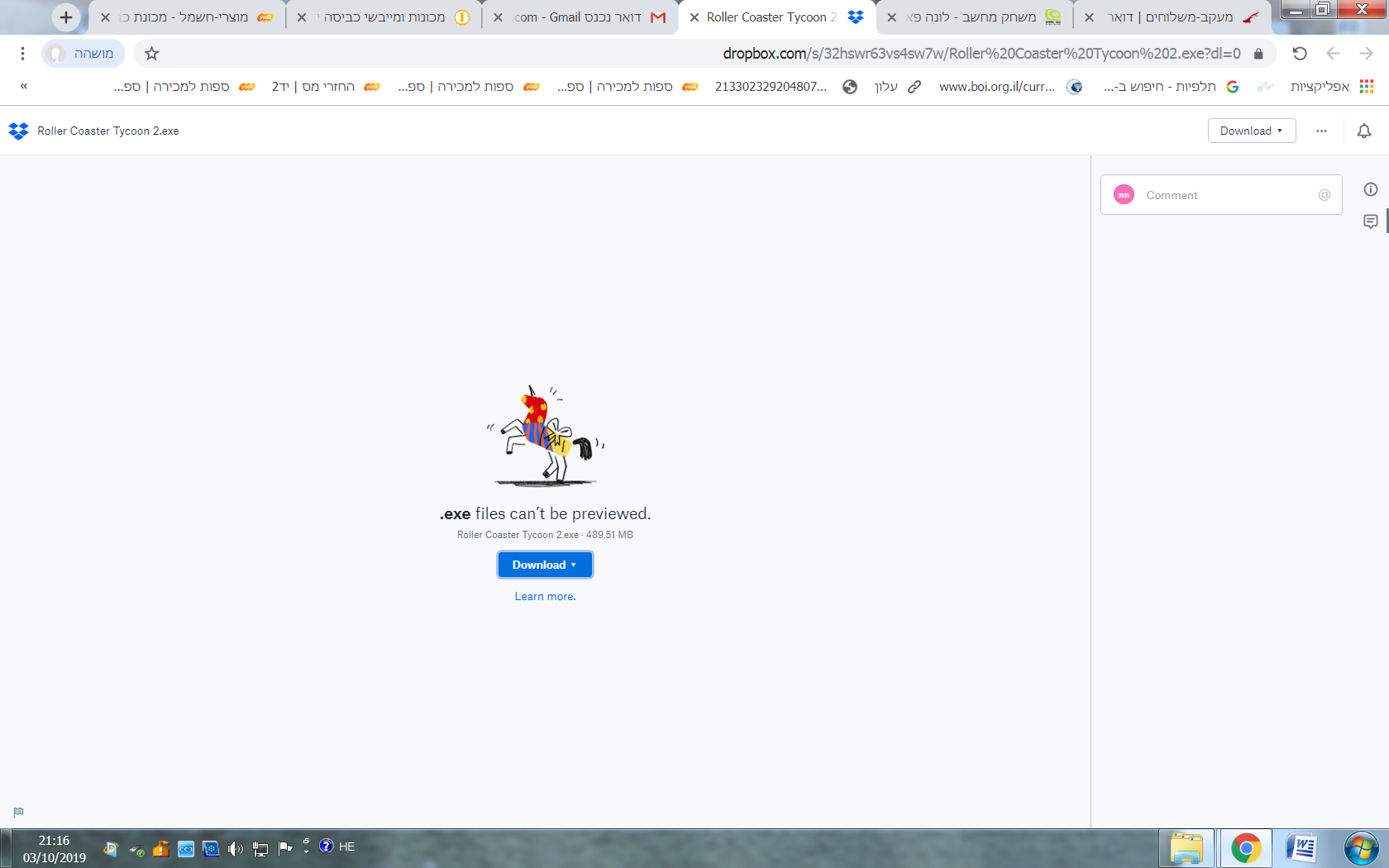1389x868 pixels.
Task: Click the blue Download button under preview message
Action: pyautogui.click(x=545, y=565)
